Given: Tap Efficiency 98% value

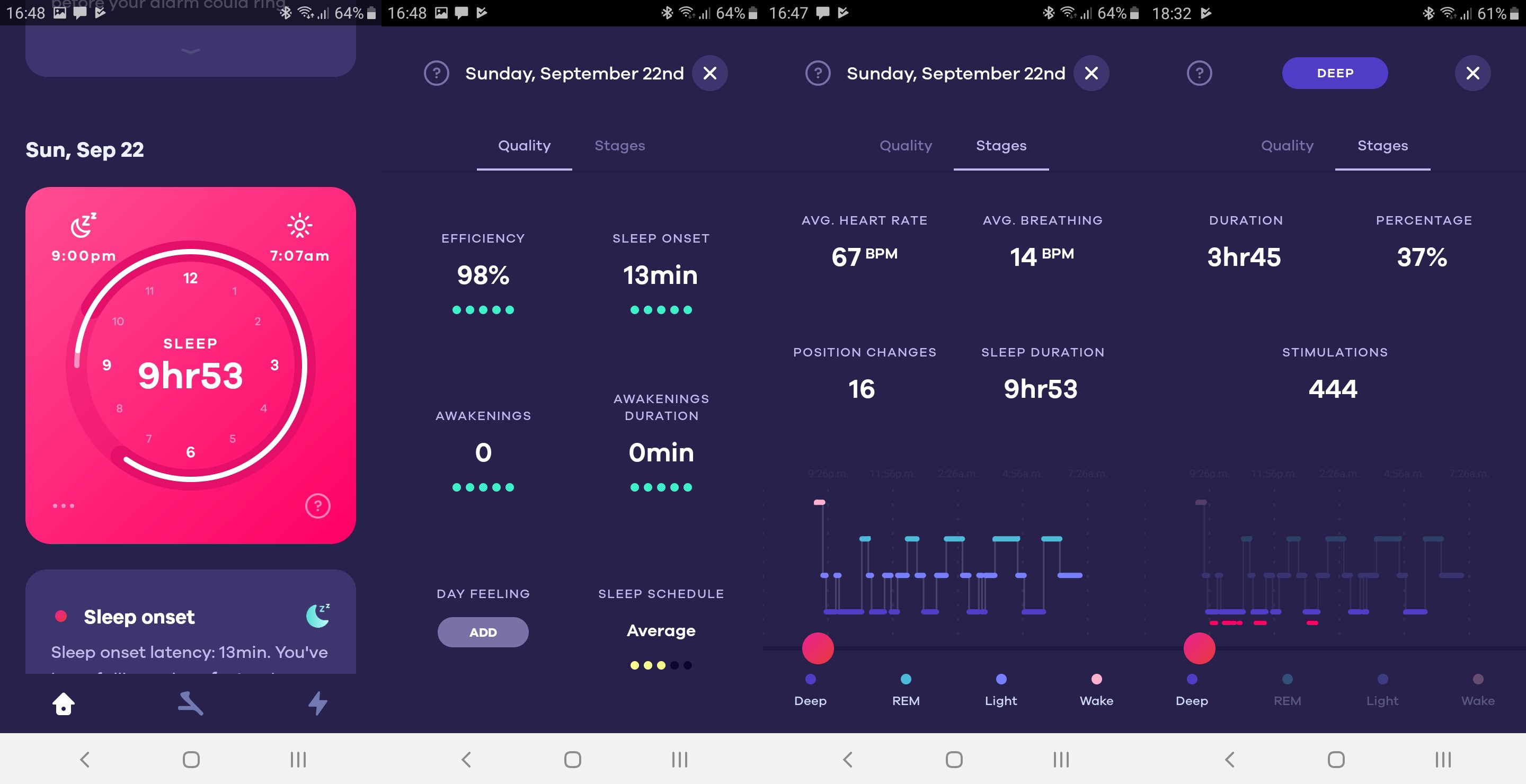Looking at the screenshot, I should [x=483, y=275].
